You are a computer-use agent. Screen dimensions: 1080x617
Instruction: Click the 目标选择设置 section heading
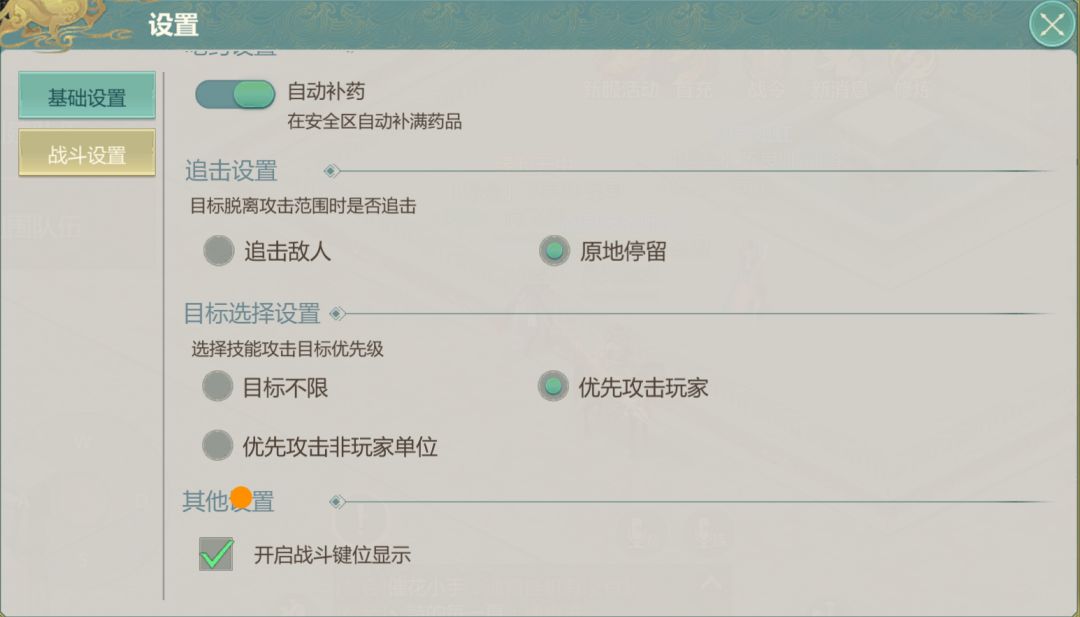pos(252,313)
